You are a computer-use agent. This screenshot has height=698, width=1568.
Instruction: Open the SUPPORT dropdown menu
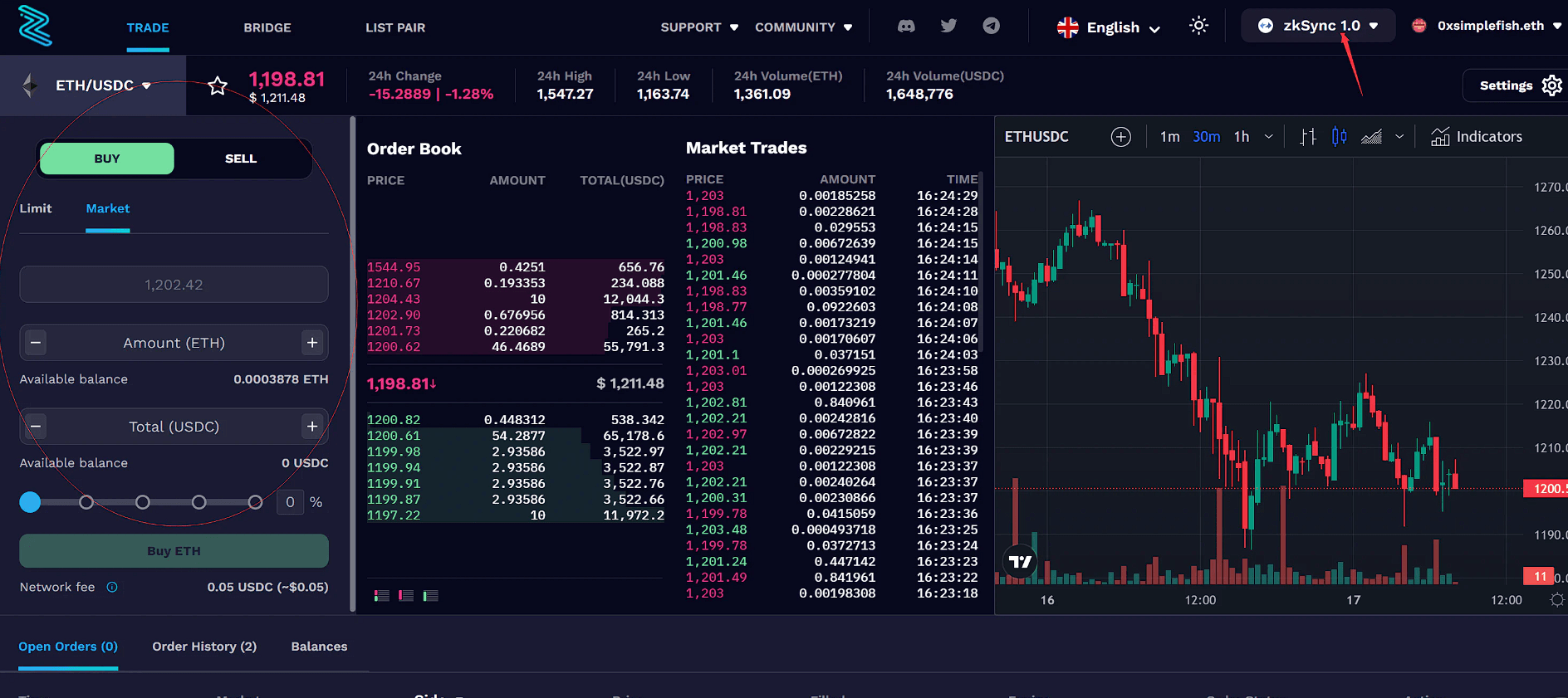[x=699, y=27]
